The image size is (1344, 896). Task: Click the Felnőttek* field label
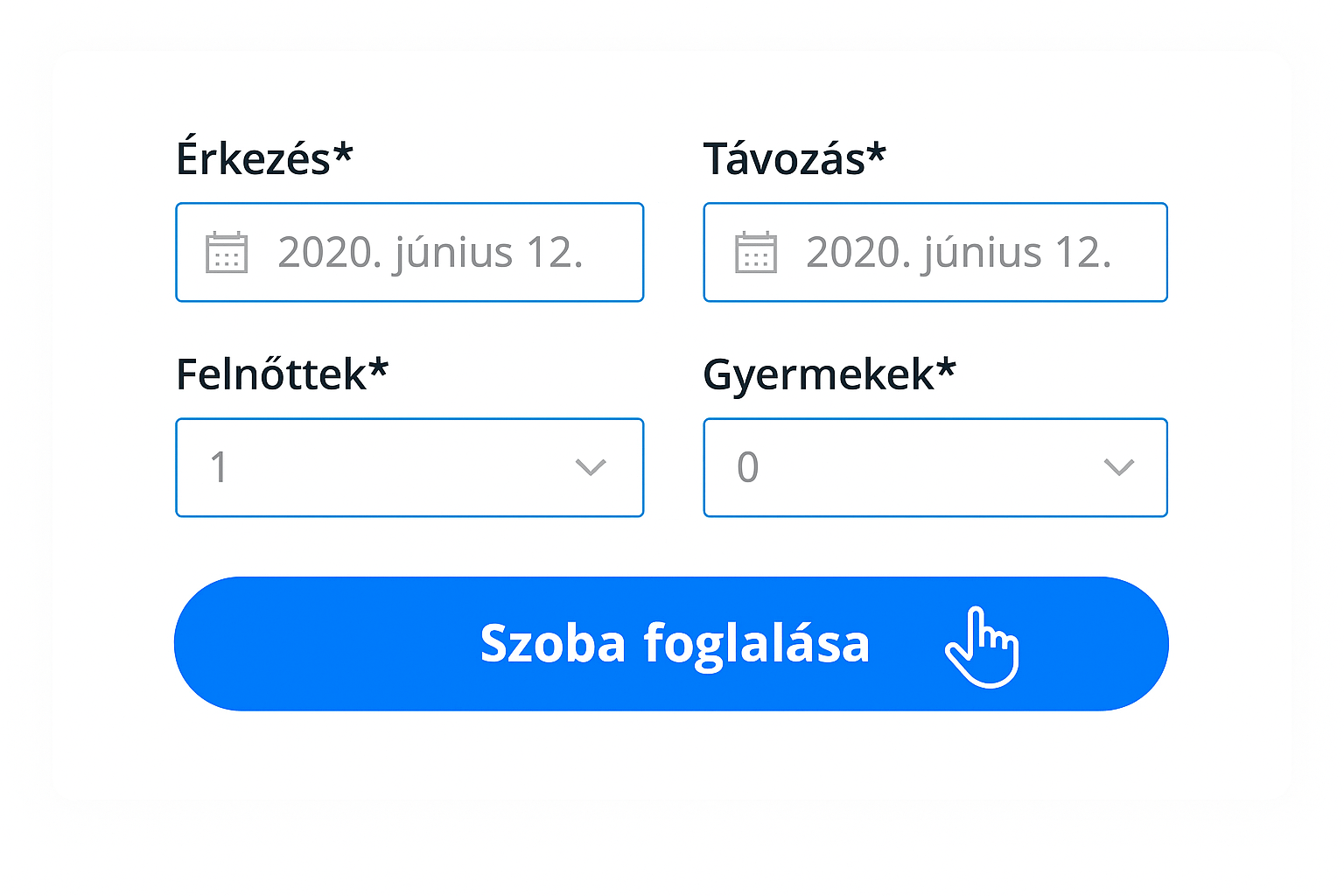coord(282,374)
